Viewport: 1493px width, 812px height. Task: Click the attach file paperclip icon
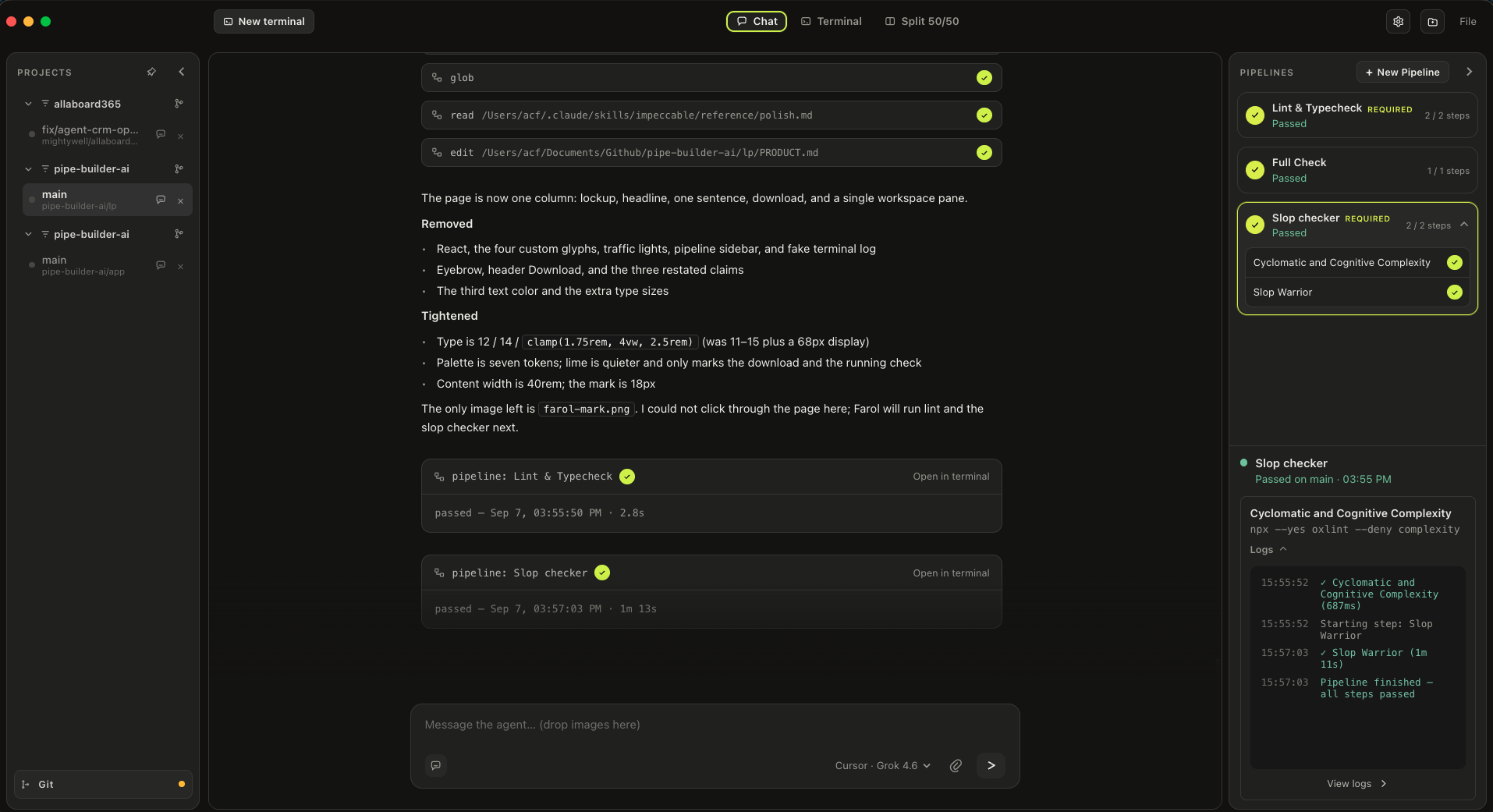(956, 765)
